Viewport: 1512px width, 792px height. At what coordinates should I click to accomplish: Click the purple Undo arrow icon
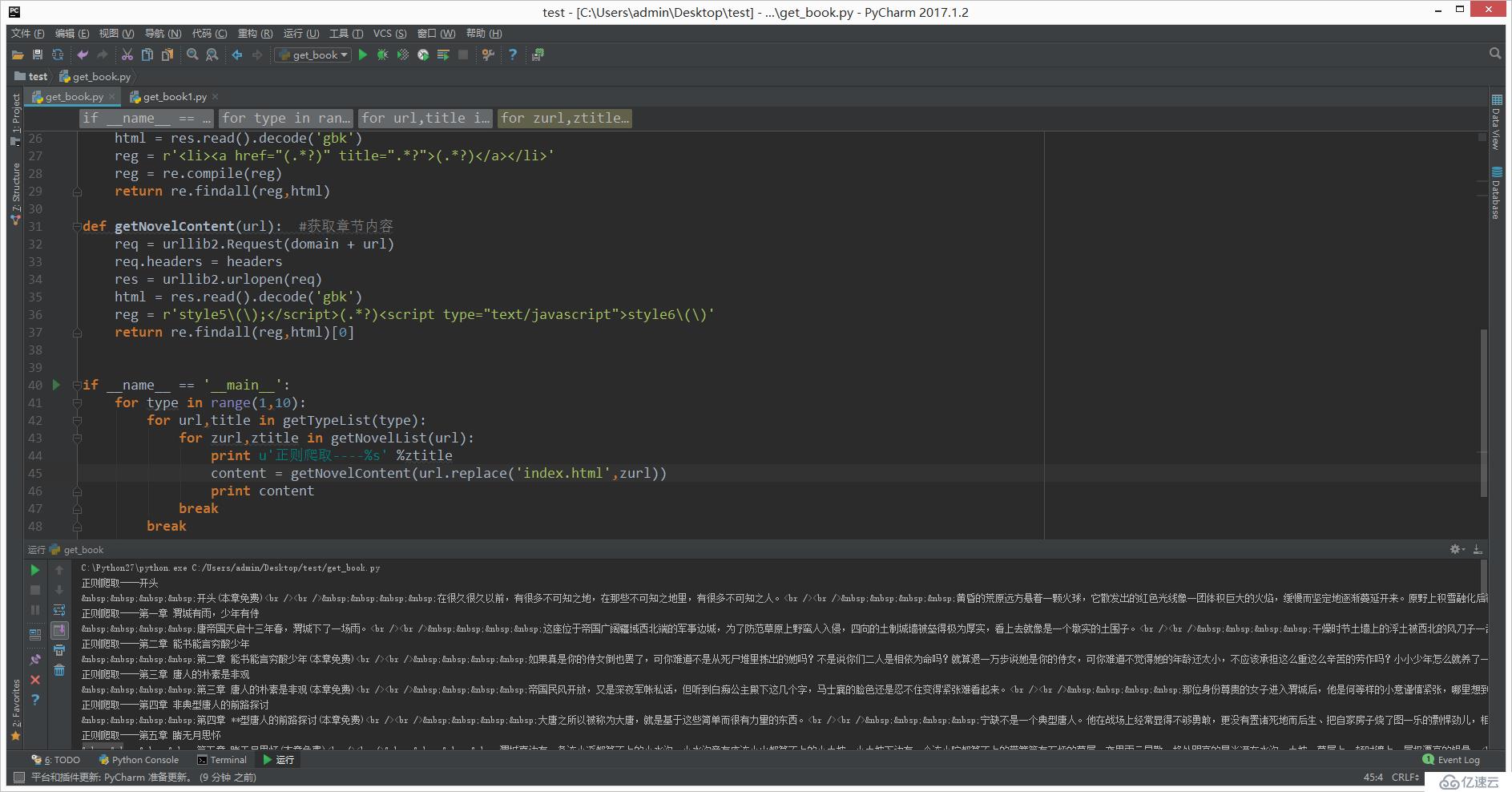83,55
